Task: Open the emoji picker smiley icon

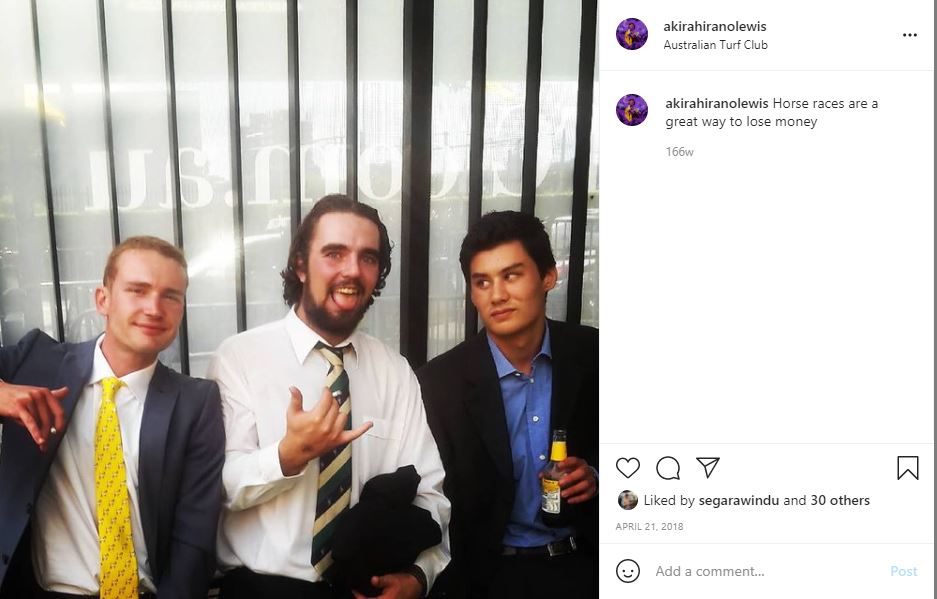Action: click(x=627, y=571)
